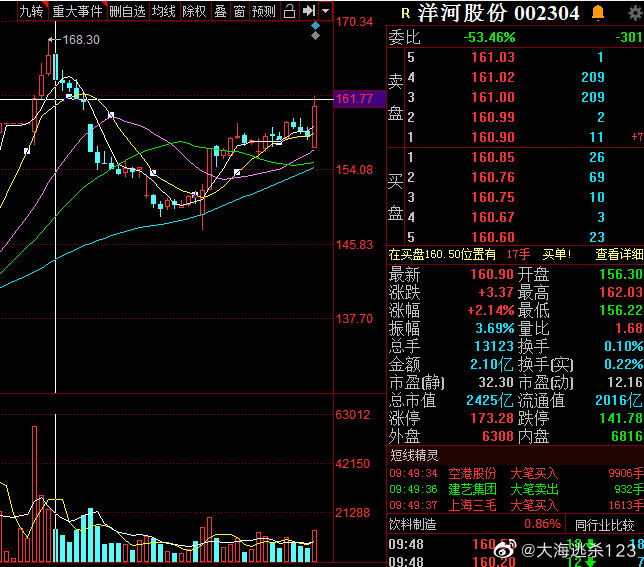This screenshot has height=567, width=644.
Task: Click sell level 4 price 161.02
Action: (493, 77)
